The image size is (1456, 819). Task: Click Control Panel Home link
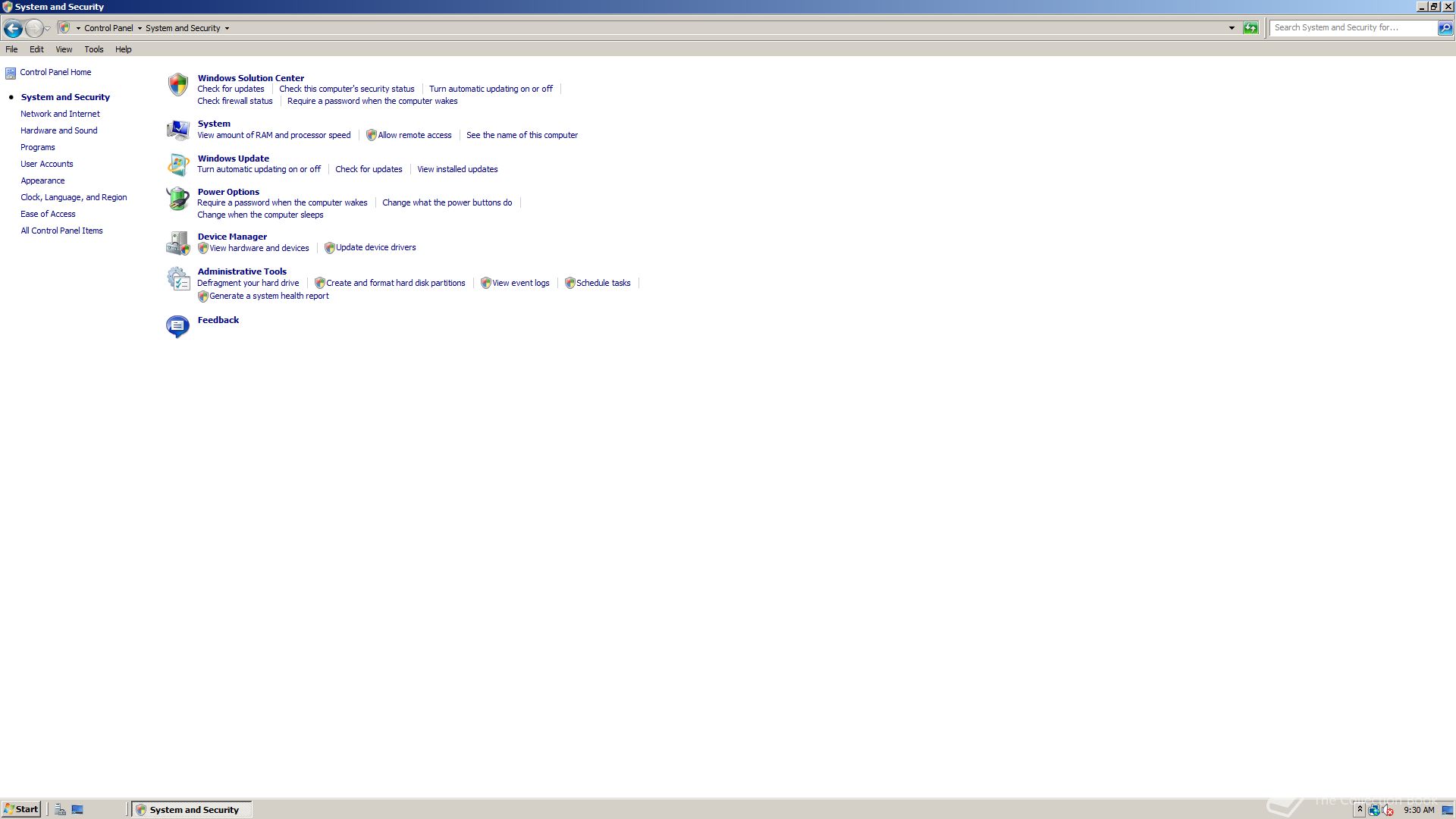pos(55,73)
